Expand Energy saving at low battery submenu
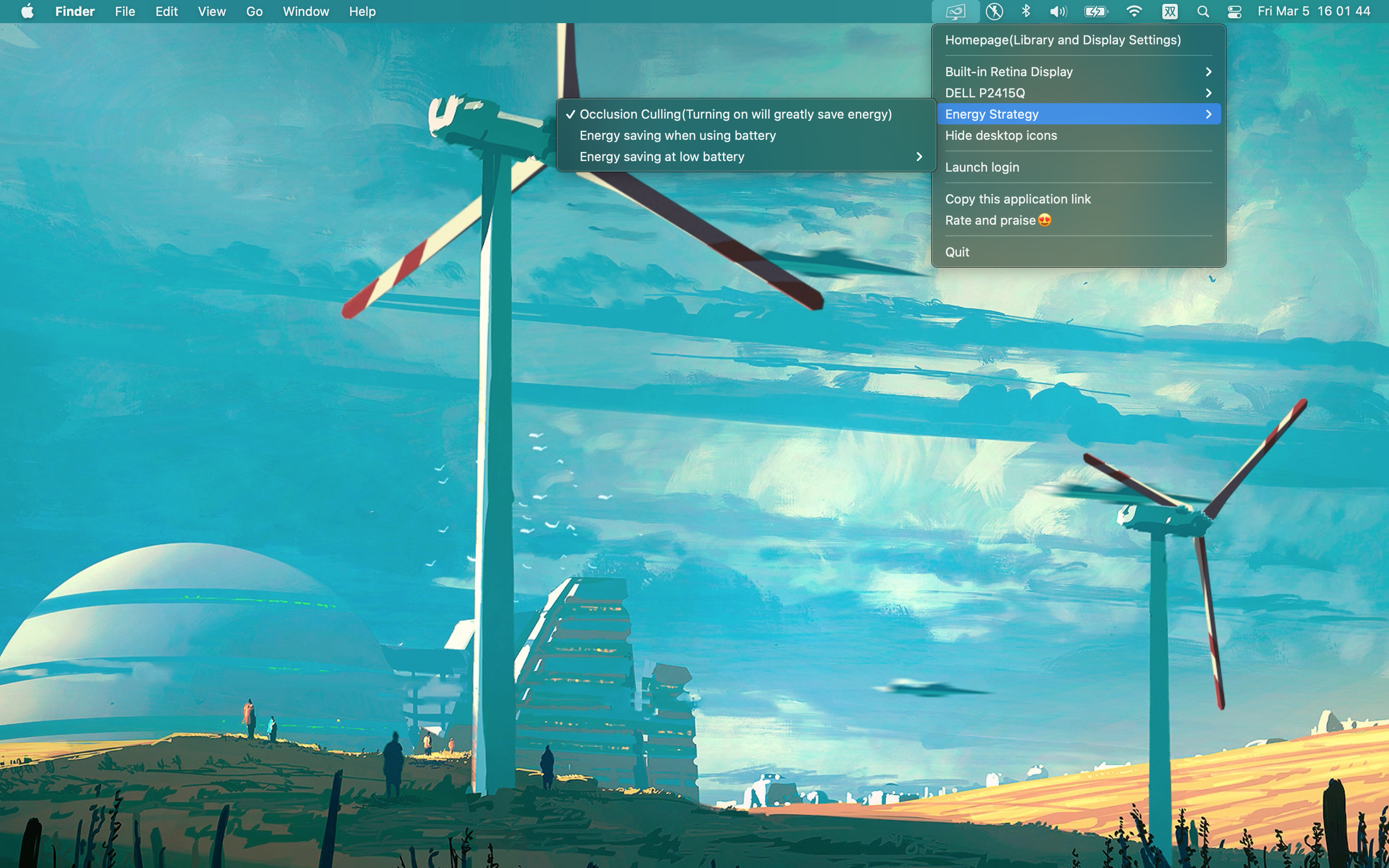This screenshot has height=868, width=1389. click(746, 157)
